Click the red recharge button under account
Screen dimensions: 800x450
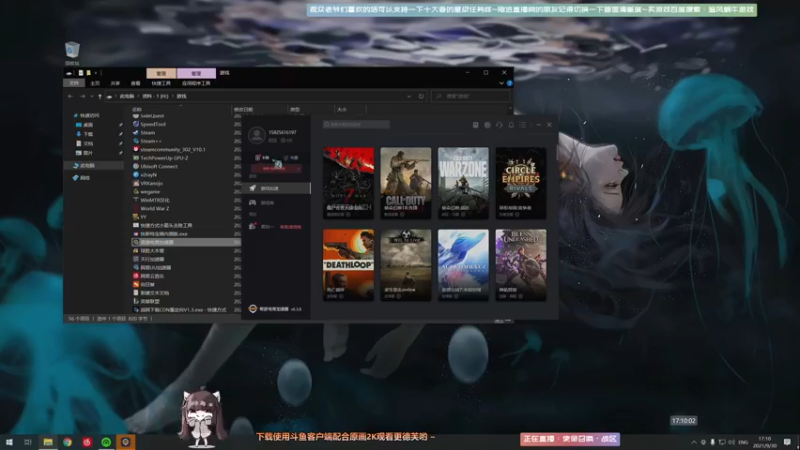(276, 168)
